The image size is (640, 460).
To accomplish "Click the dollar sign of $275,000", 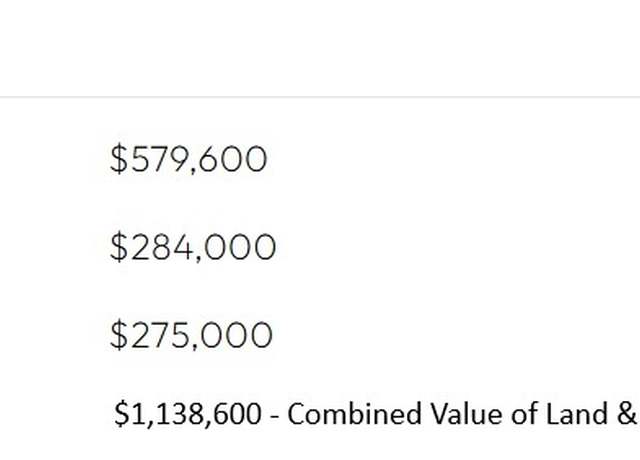I will 119,335.
